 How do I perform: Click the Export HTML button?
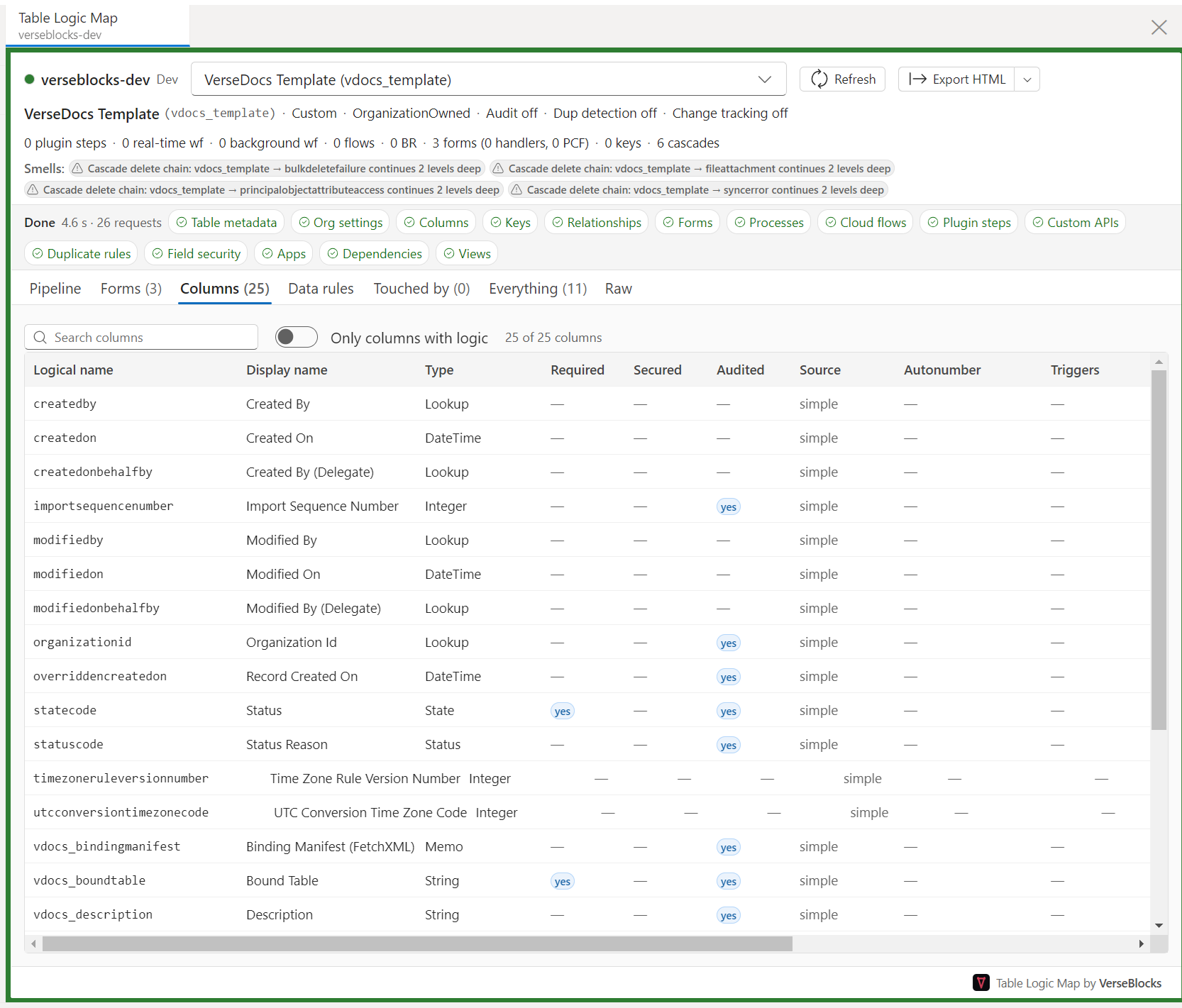point(957,79)
